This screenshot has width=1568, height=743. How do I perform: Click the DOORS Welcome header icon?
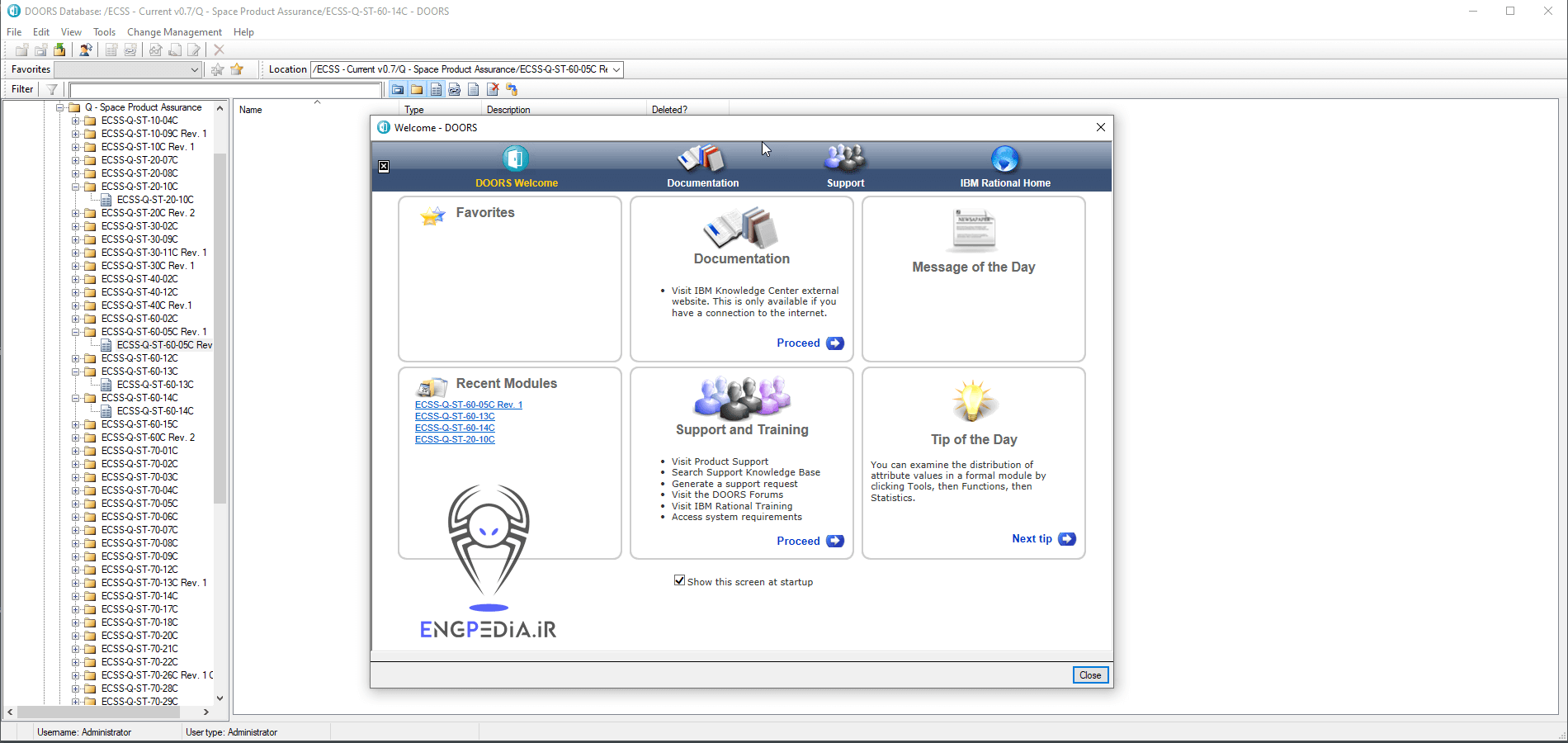click(516, 159)
